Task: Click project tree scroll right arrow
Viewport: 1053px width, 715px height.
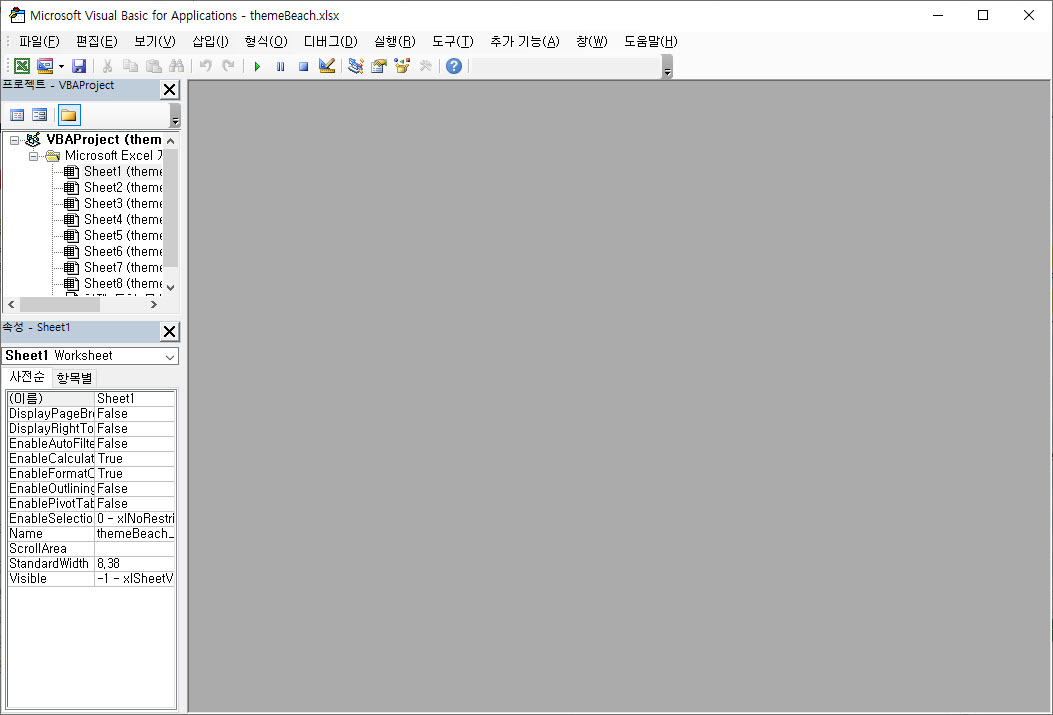Action: (154, 304)
